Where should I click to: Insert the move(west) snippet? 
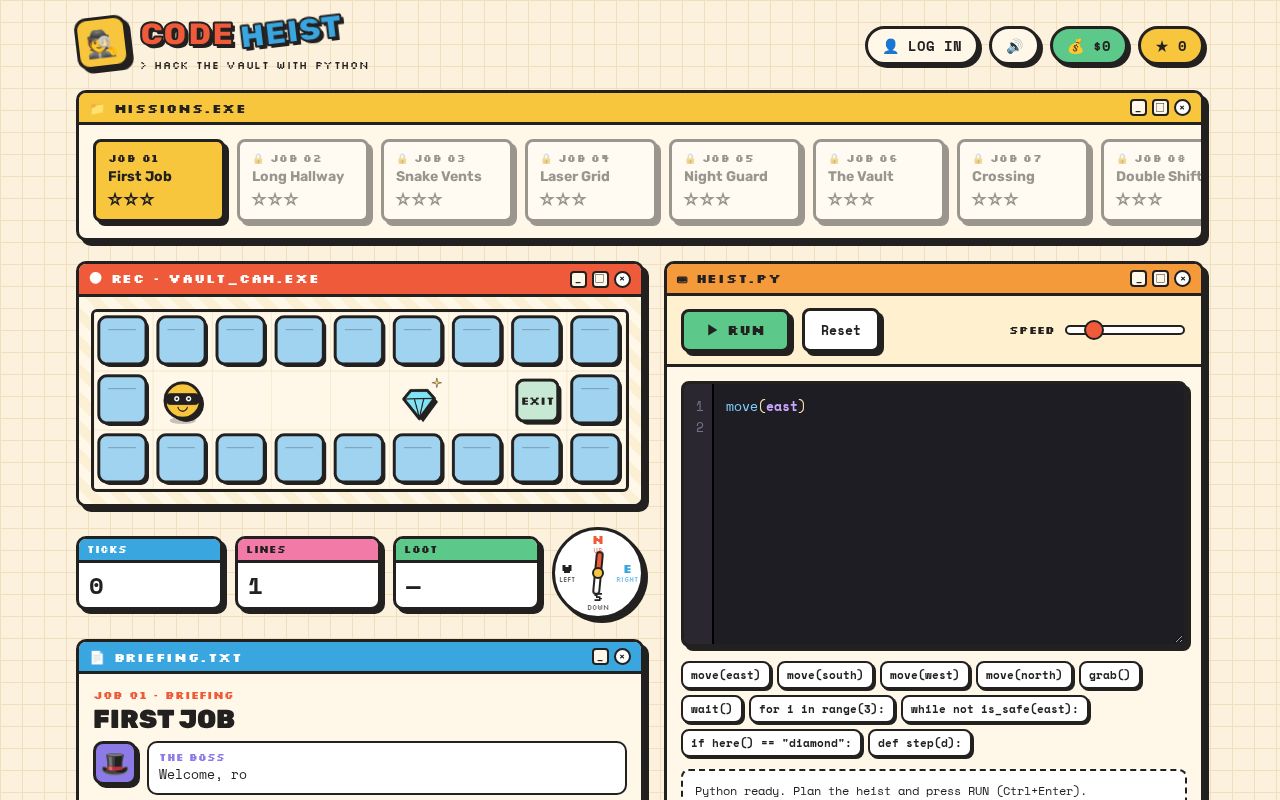(924, 675)
